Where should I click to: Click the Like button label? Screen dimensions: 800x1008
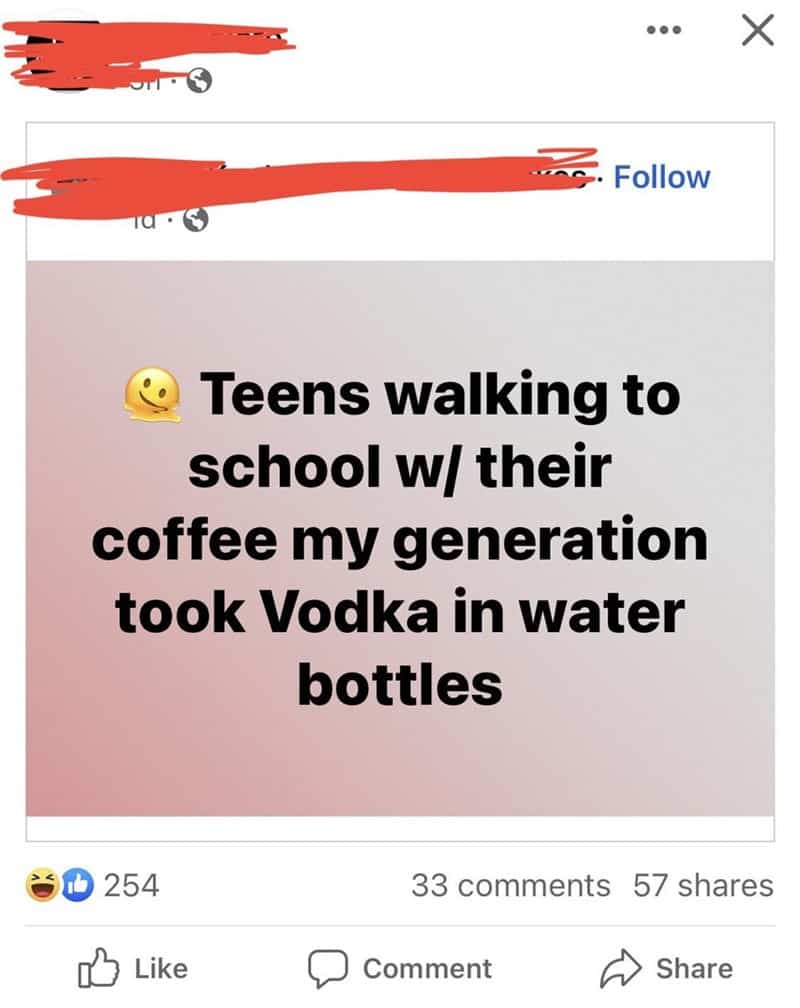[161, 969]
